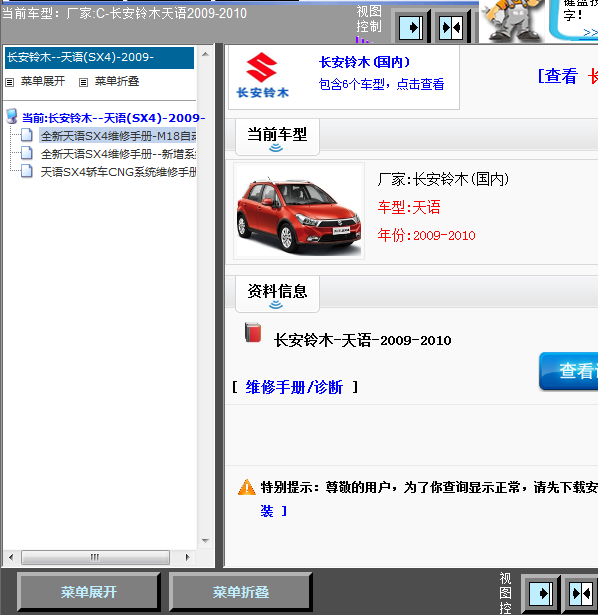Click the Suzuki brand logo
Image resolution: width=598 pixels, height=615 pixels.
click(262, 76)
